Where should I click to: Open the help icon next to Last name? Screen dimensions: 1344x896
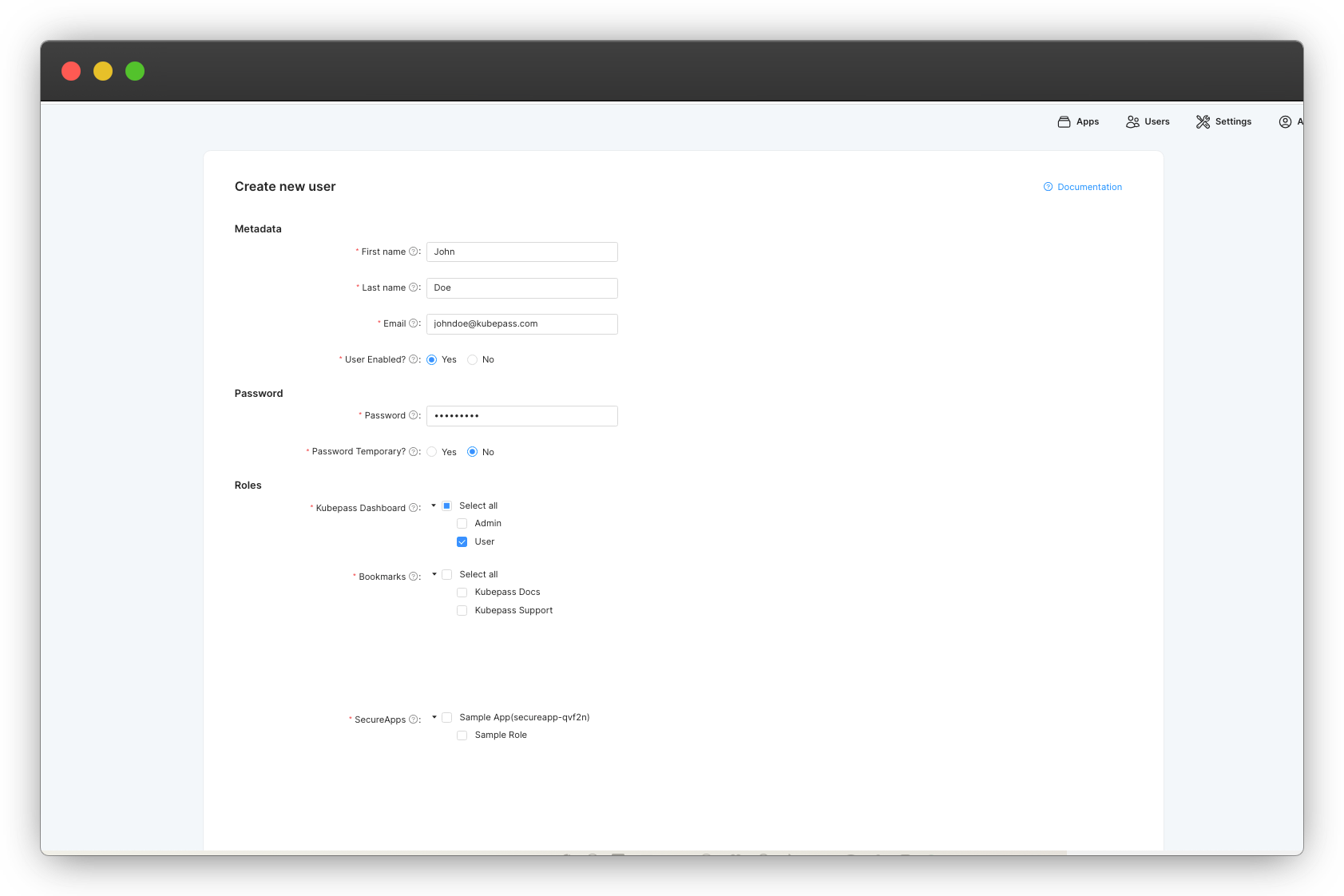tap(413, 287)
